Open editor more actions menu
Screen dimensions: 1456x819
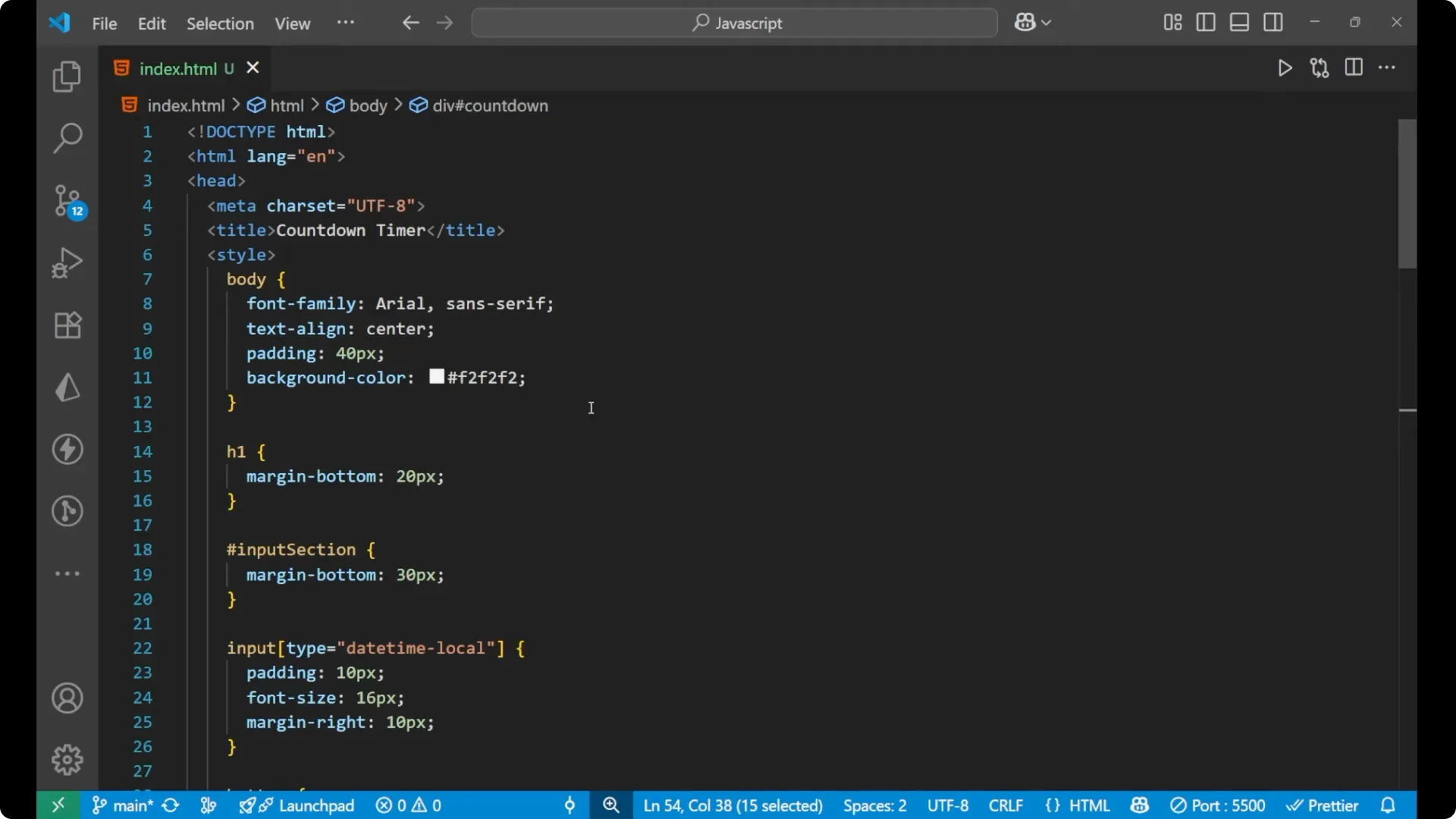click(1388, 67)
